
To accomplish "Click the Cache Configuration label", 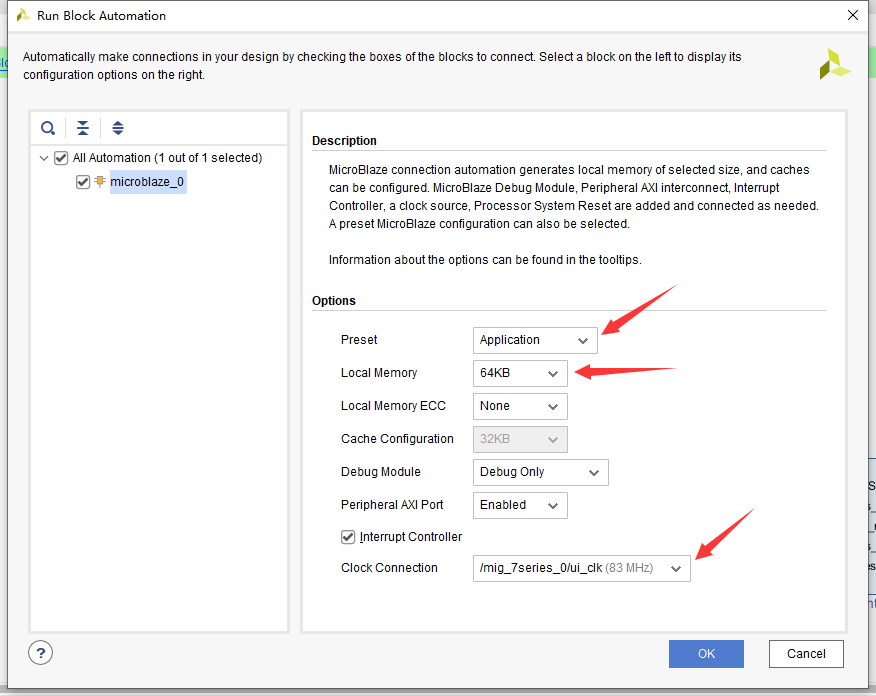I will pyautogui.click(x=397, y=438).
